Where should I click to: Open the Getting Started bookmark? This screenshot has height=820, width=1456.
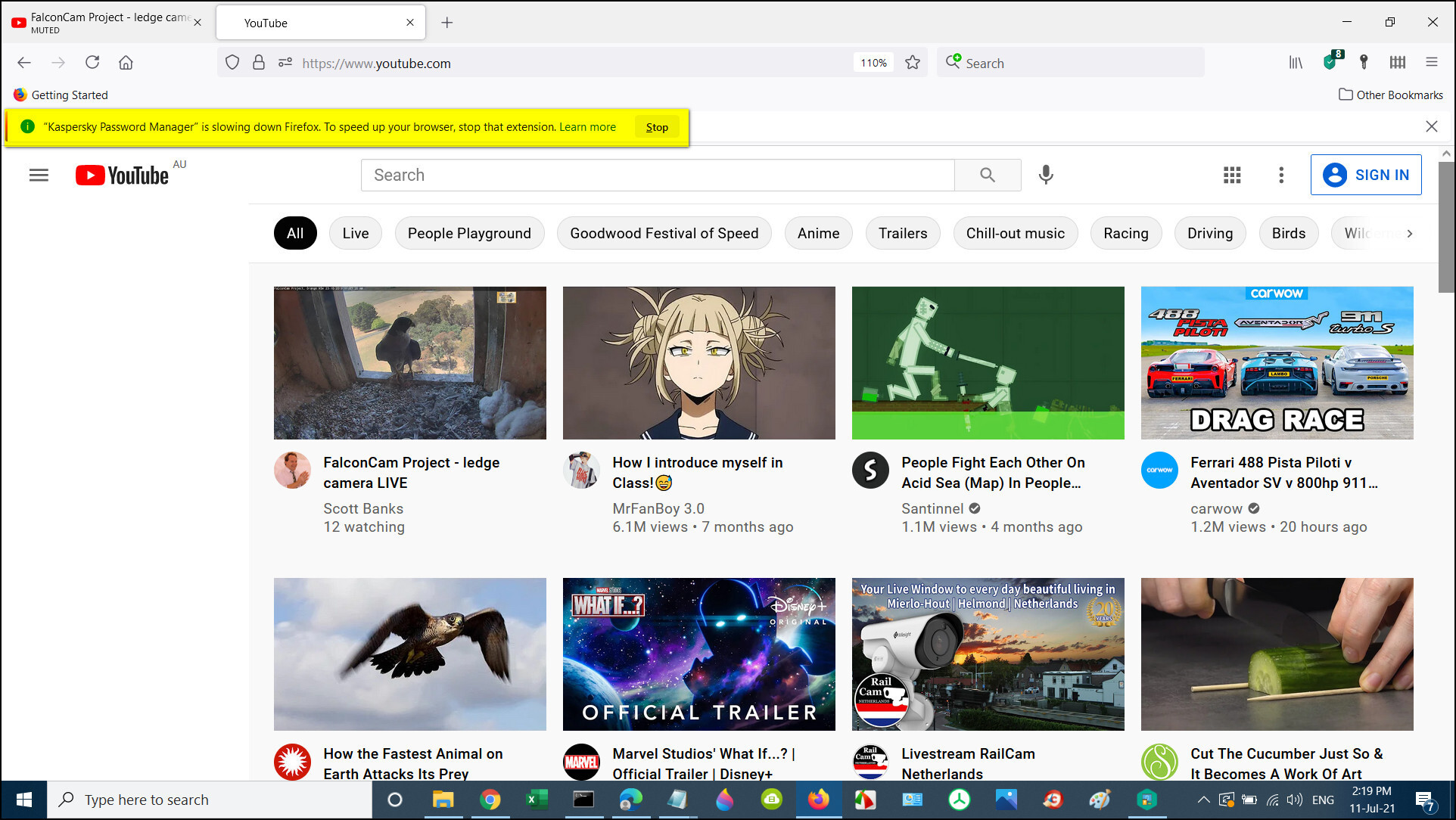tap(61, 95)
